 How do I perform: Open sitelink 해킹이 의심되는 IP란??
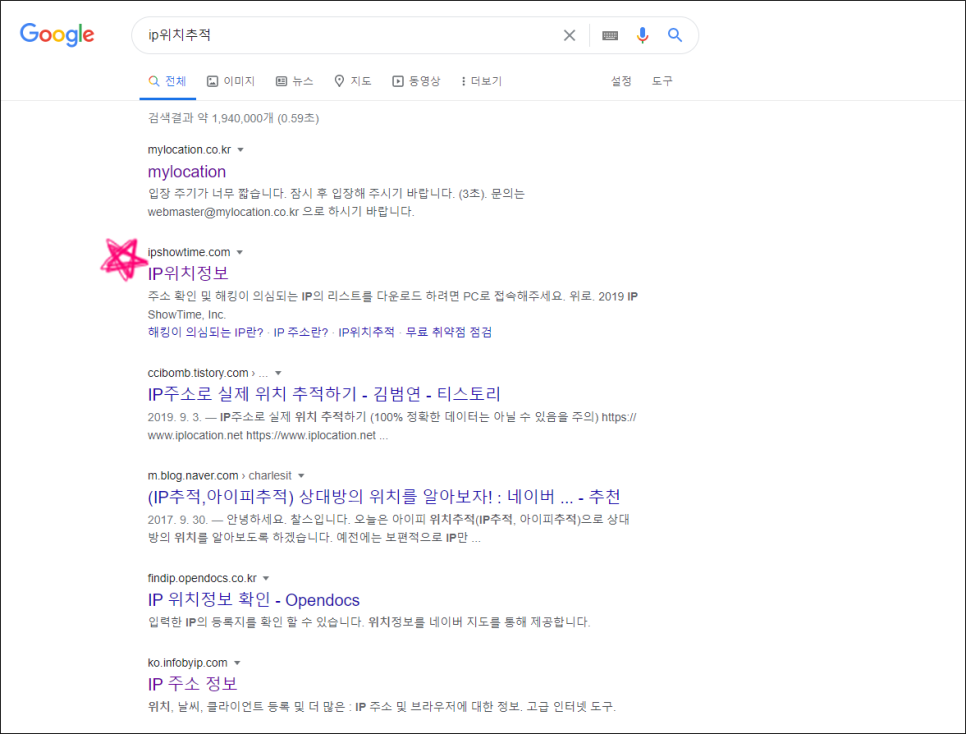point(205,332)
